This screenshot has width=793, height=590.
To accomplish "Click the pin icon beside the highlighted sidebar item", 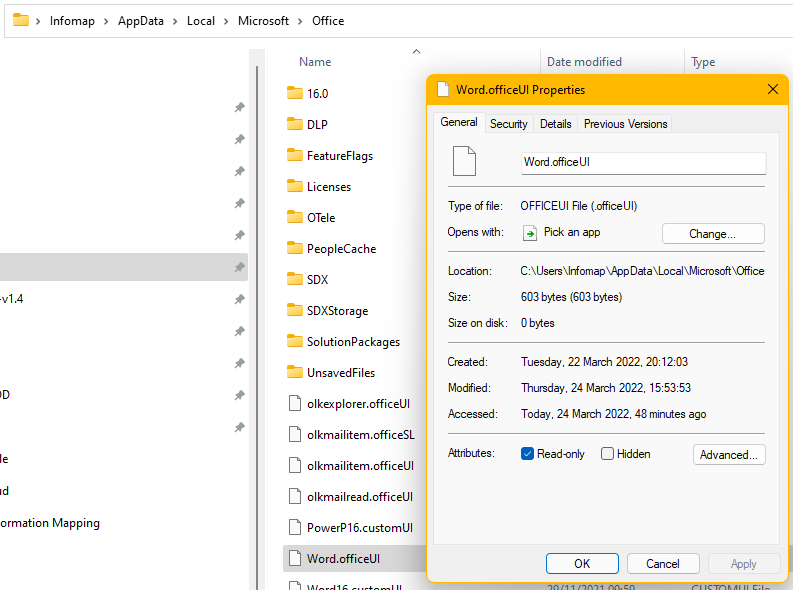I will click(x=240, y=267).
